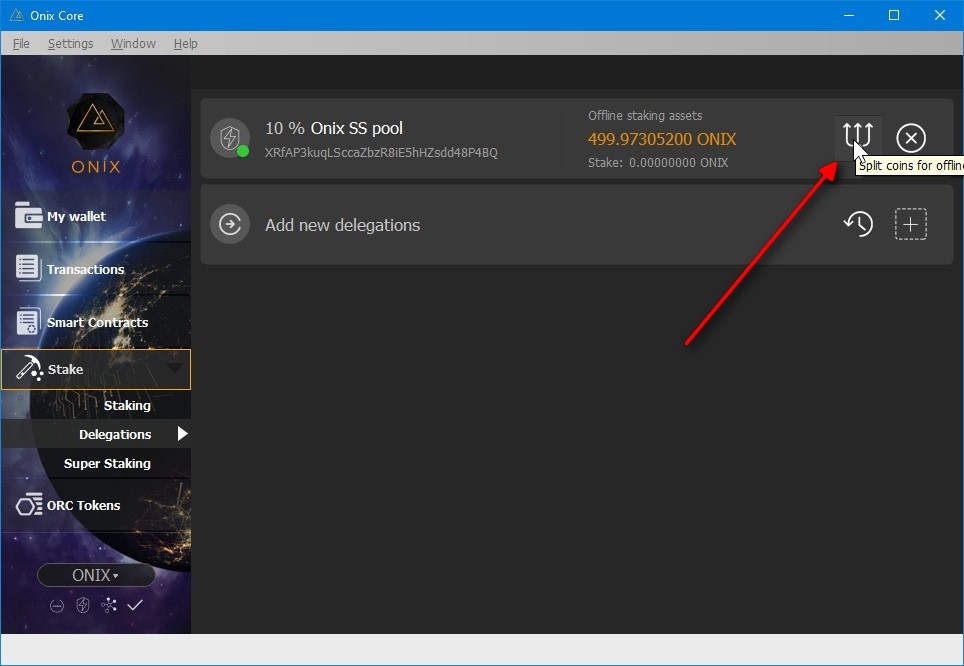
Task: Minimize the Onix Core window
Action: (849, 15)
